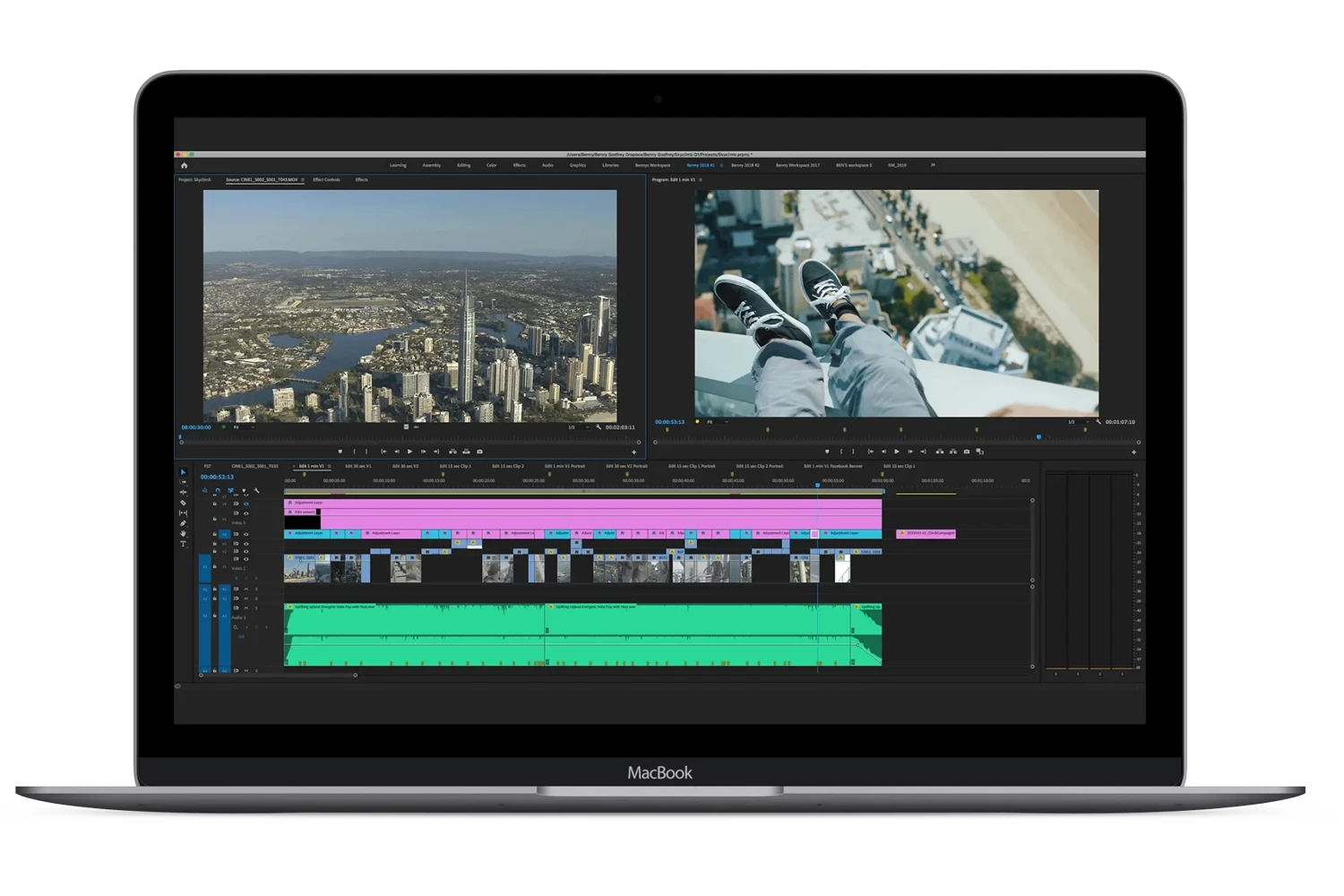Screen dimensions: 1344x896
Task: Select the Selection tool in the toolbar
Action: coord(183,472)
